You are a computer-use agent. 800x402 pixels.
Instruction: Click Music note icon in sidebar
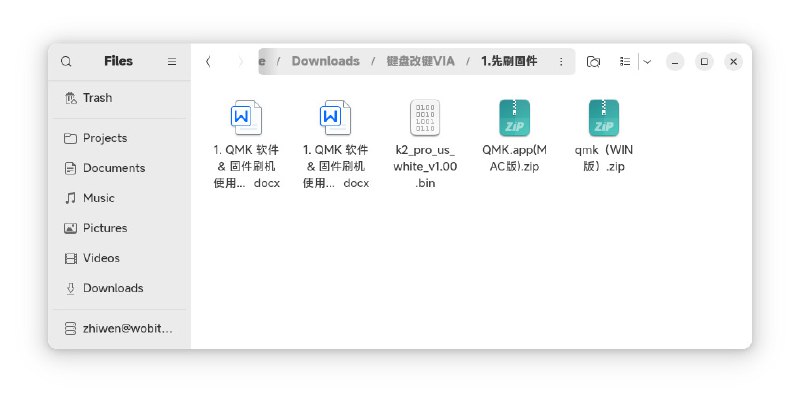click(70, 198)
